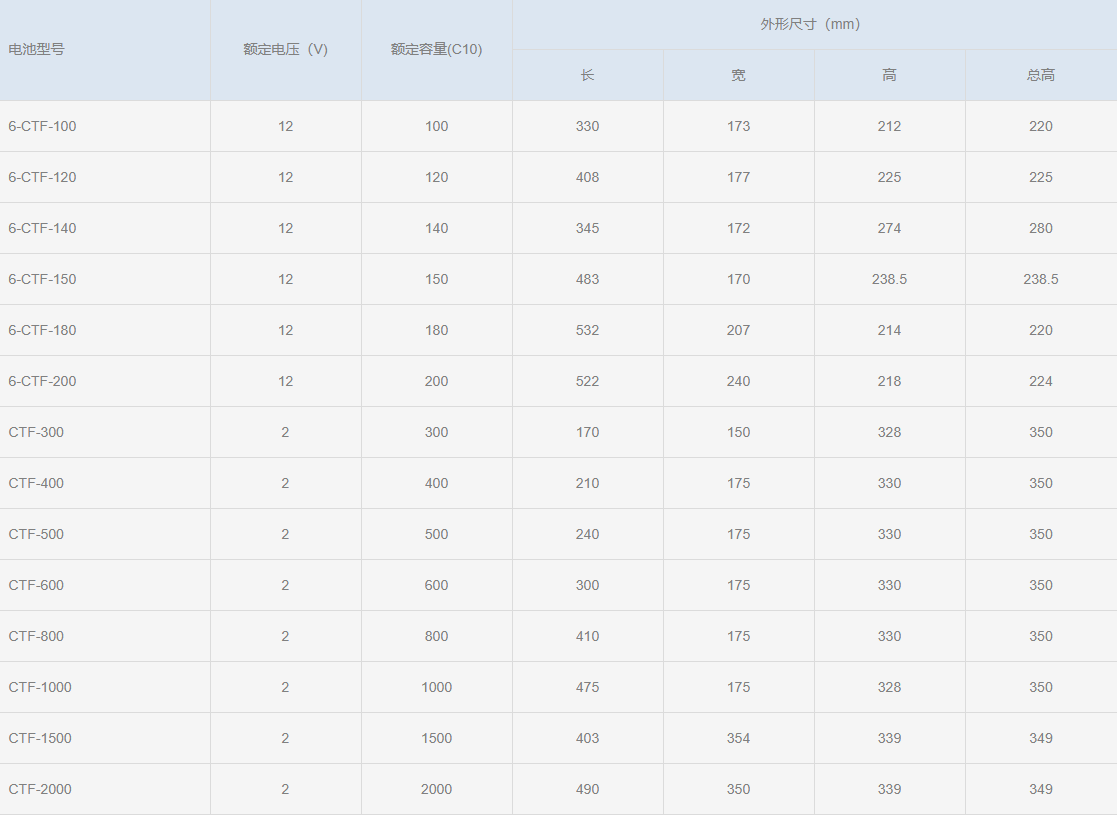Image resolution: width=1117 pixels, height=815 pixels.
Task: Click capacity value 800 in CTF-800 row
Action: (x=436, y=636)
